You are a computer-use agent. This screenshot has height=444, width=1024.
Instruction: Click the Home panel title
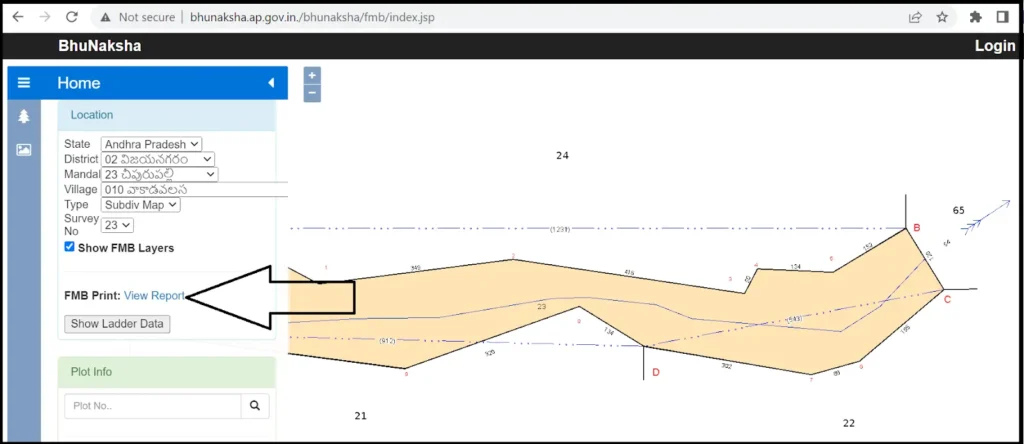[79, 83]
